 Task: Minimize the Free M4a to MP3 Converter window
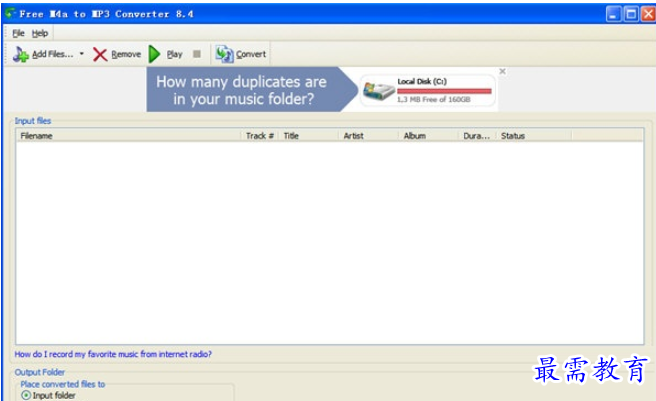613,14
